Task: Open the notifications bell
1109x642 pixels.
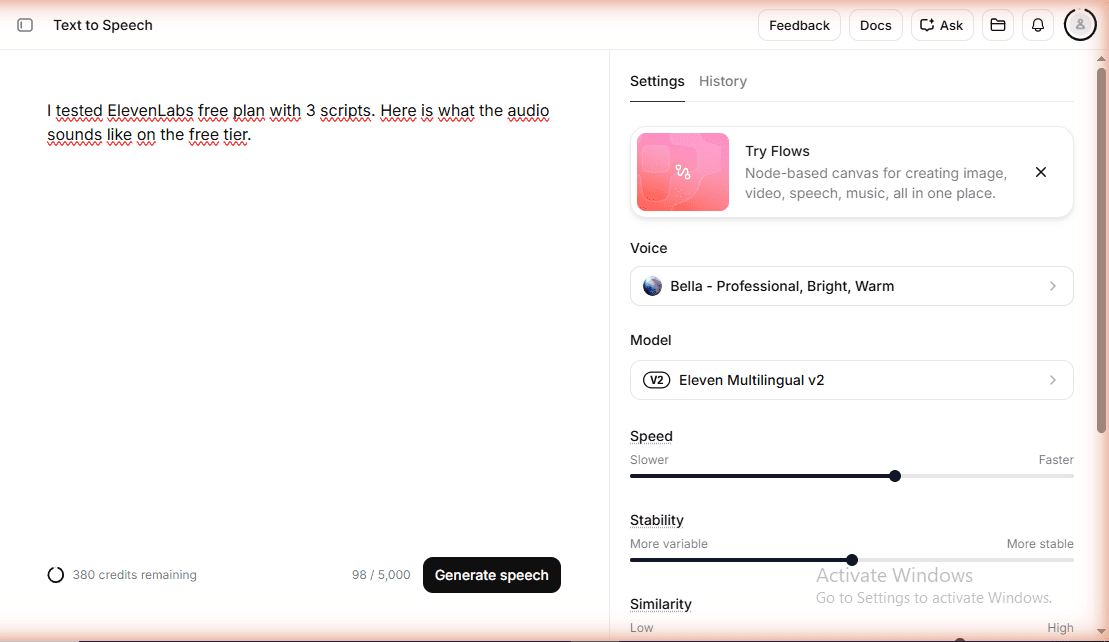Action: 1038,25
